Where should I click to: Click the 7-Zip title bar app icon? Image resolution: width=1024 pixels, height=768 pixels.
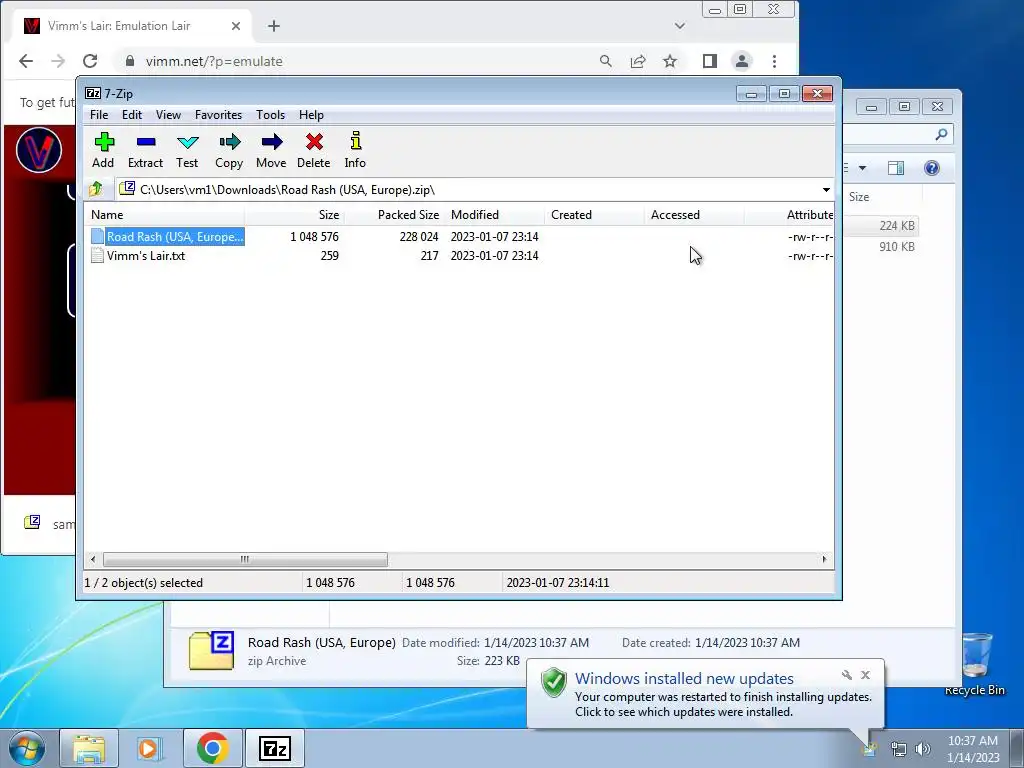tap(93, 93)
